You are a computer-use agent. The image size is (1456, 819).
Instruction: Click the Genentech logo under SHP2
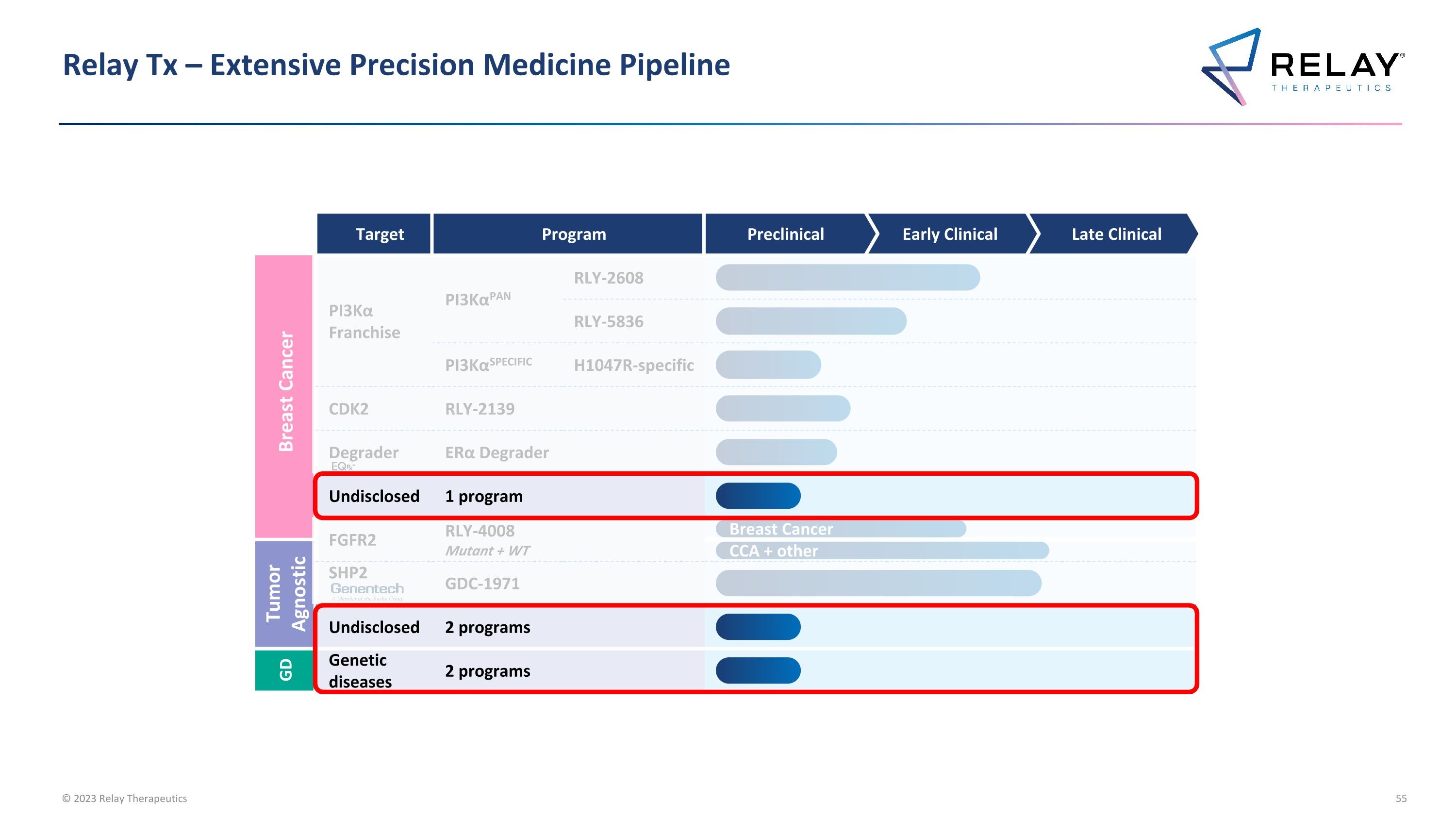point(367,589)
